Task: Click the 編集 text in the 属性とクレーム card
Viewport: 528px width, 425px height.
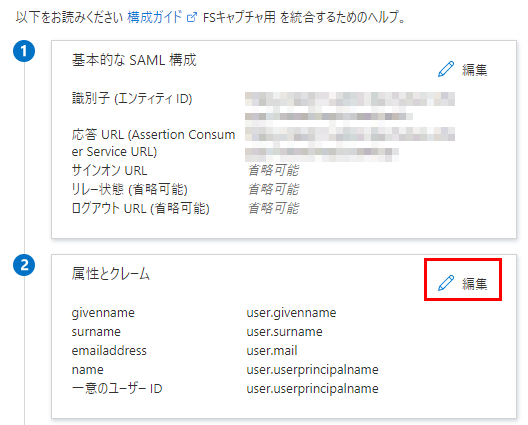Action: pyautogui.click(x=474, y=284)
